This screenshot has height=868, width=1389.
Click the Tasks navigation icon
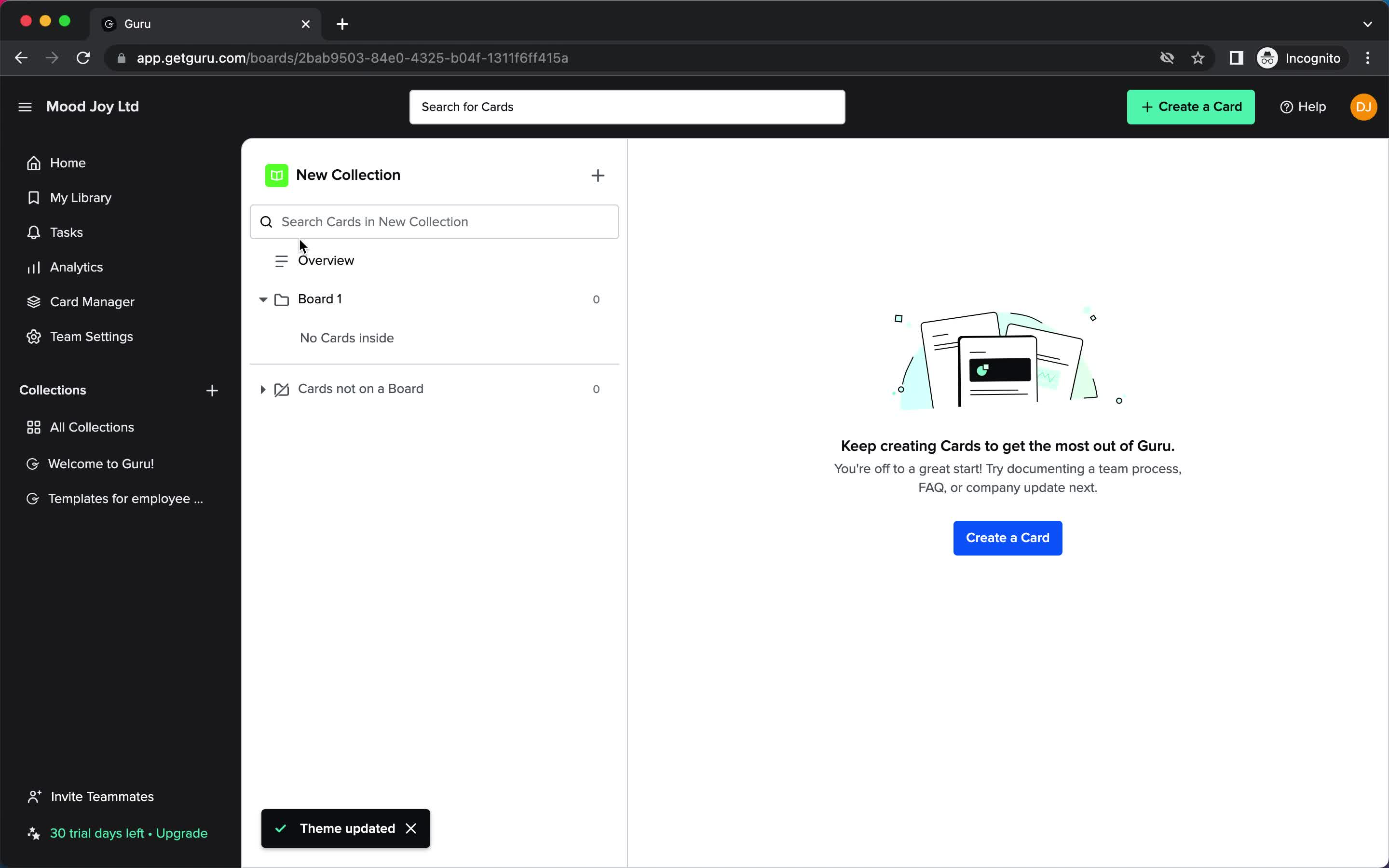coord(33,232)
